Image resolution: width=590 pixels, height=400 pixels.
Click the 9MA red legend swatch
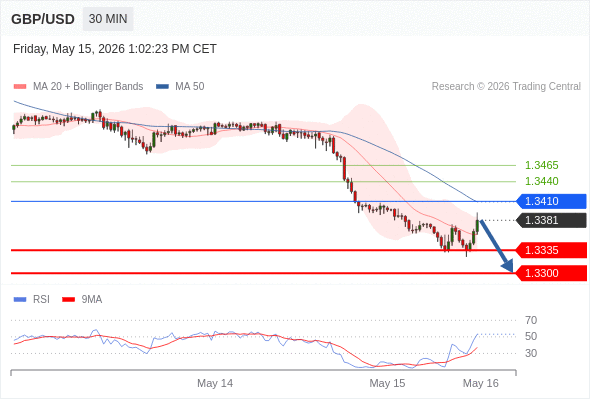pyautogui.click(x=68, y=300)
